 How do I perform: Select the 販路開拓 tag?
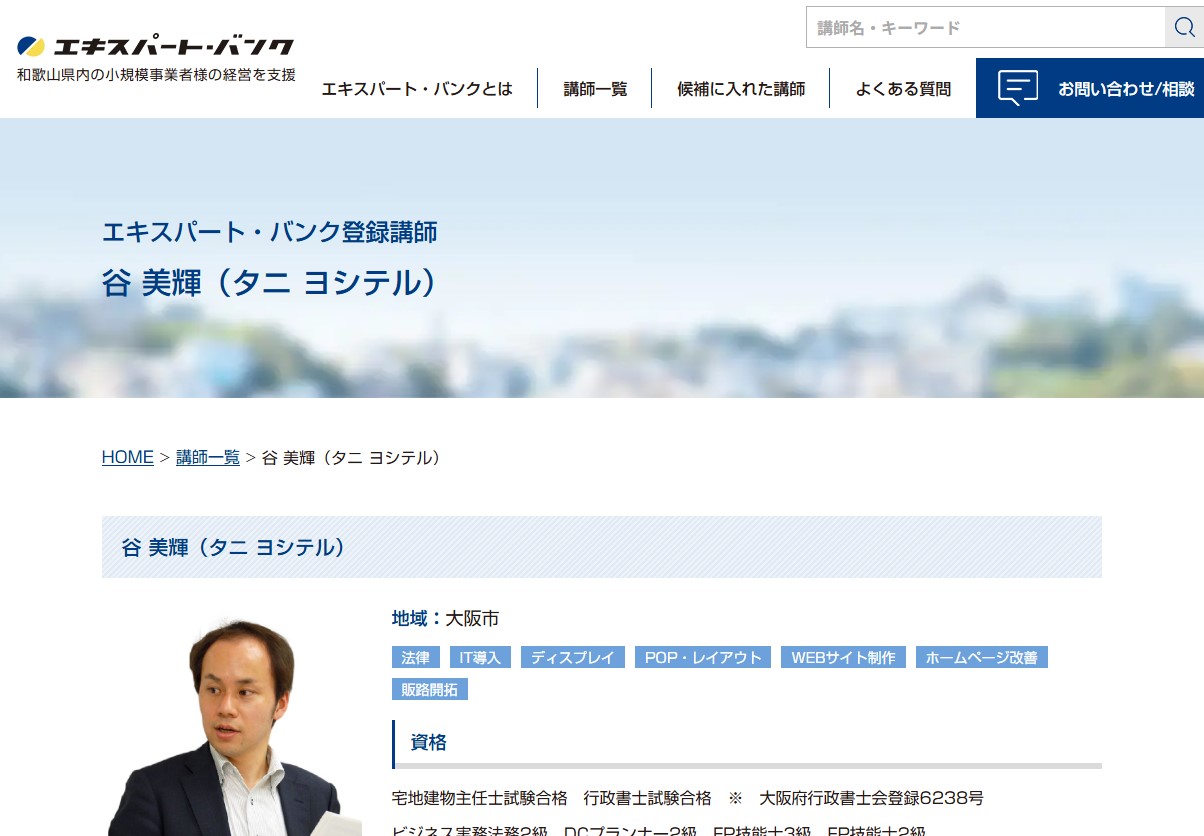pyautogui.click(x=430, y=690)
